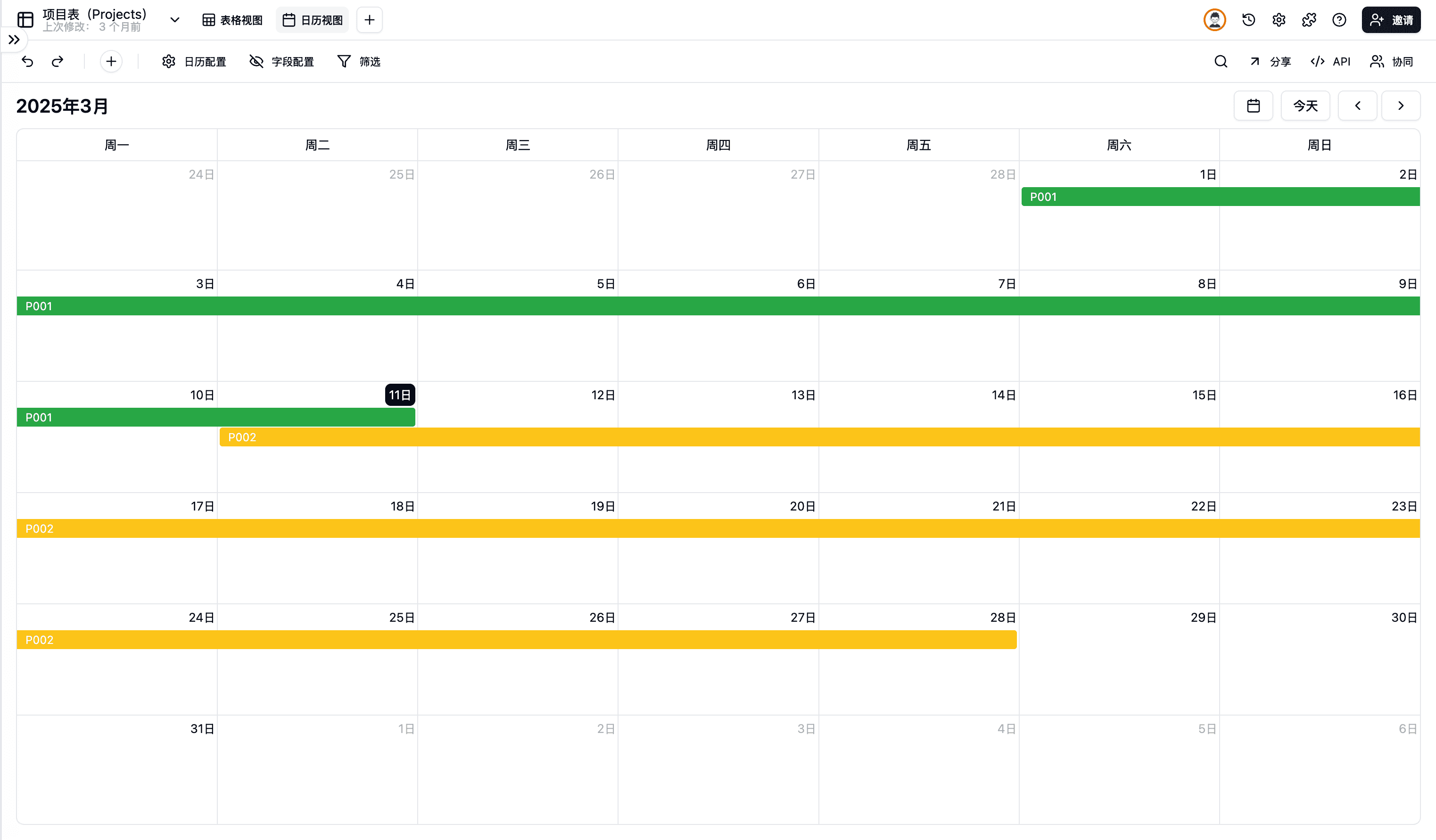Click the 邀请 invite button
Screen dimensions: 1436x840
coord(1391,20)
